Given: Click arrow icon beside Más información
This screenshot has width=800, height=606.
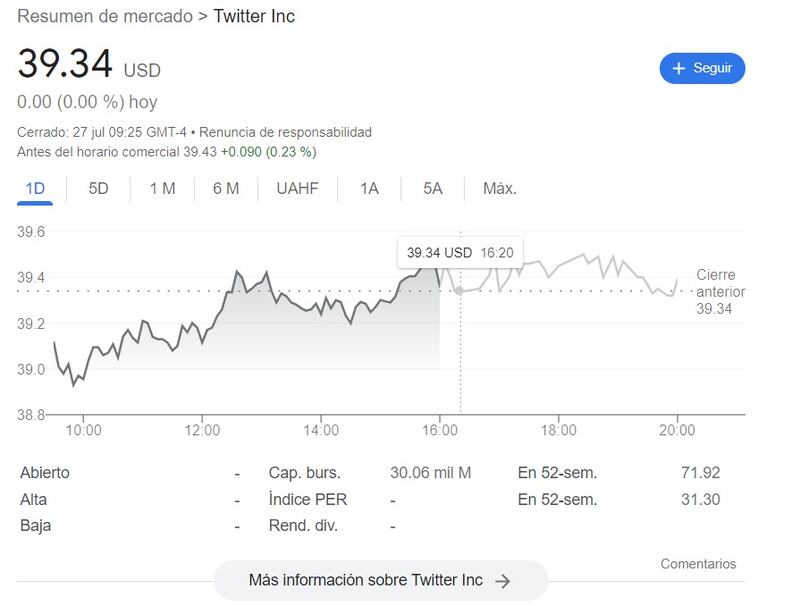Looking at the screenshot, I should click(x=503, y=581).
